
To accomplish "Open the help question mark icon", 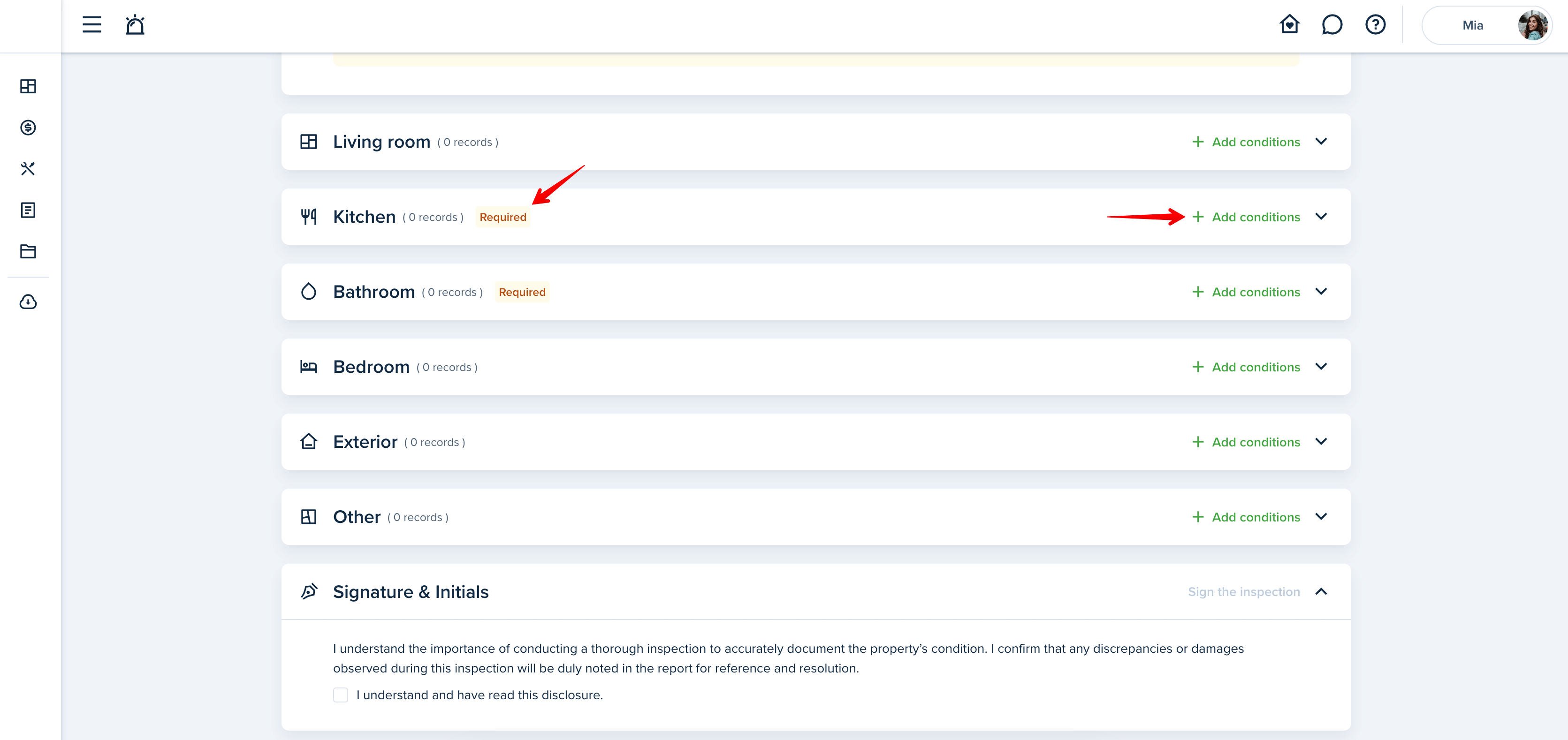I will pos(1376,25).
